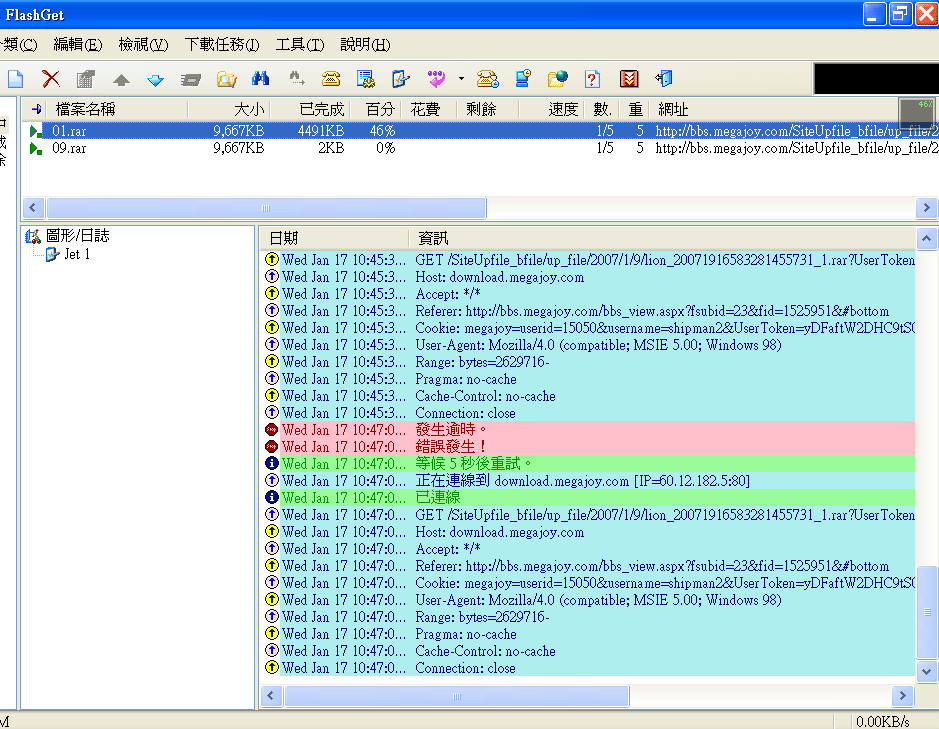Screen dimensions: 939x729
Task: Click the log pane scroll left arrow
Action: point(271,696)
